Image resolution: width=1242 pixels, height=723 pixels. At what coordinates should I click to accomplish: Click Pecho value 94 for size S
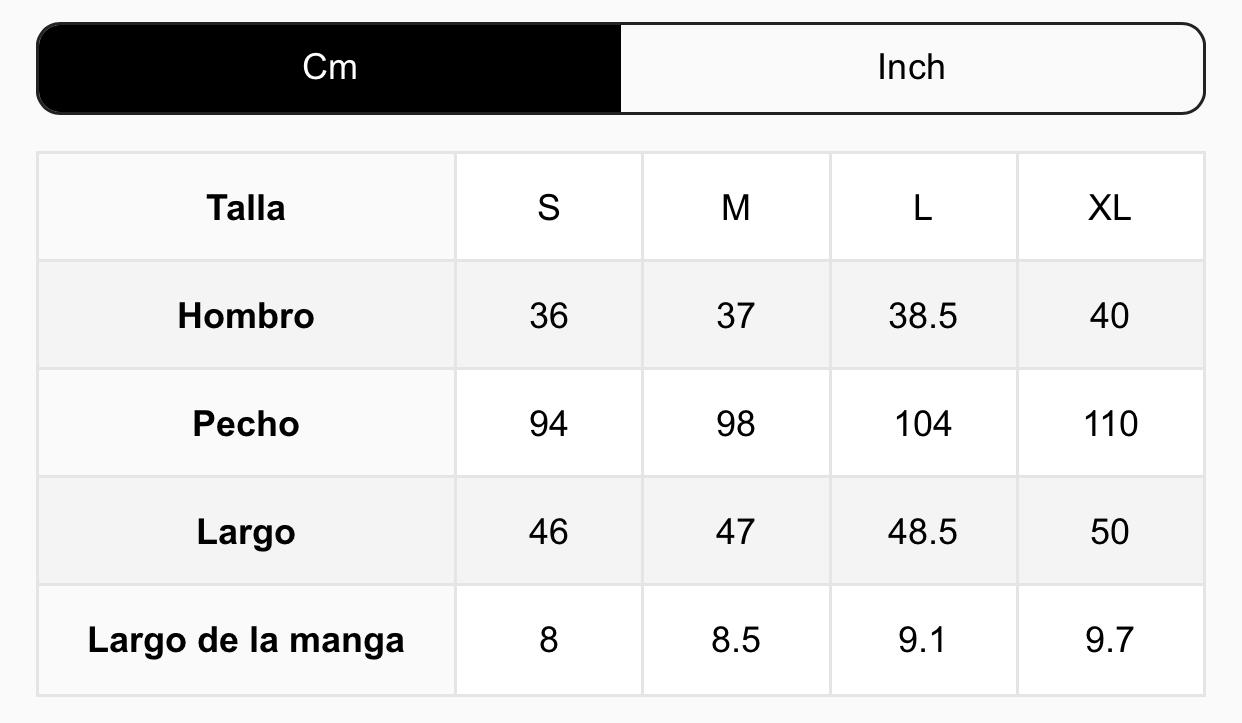click(548, 424)
